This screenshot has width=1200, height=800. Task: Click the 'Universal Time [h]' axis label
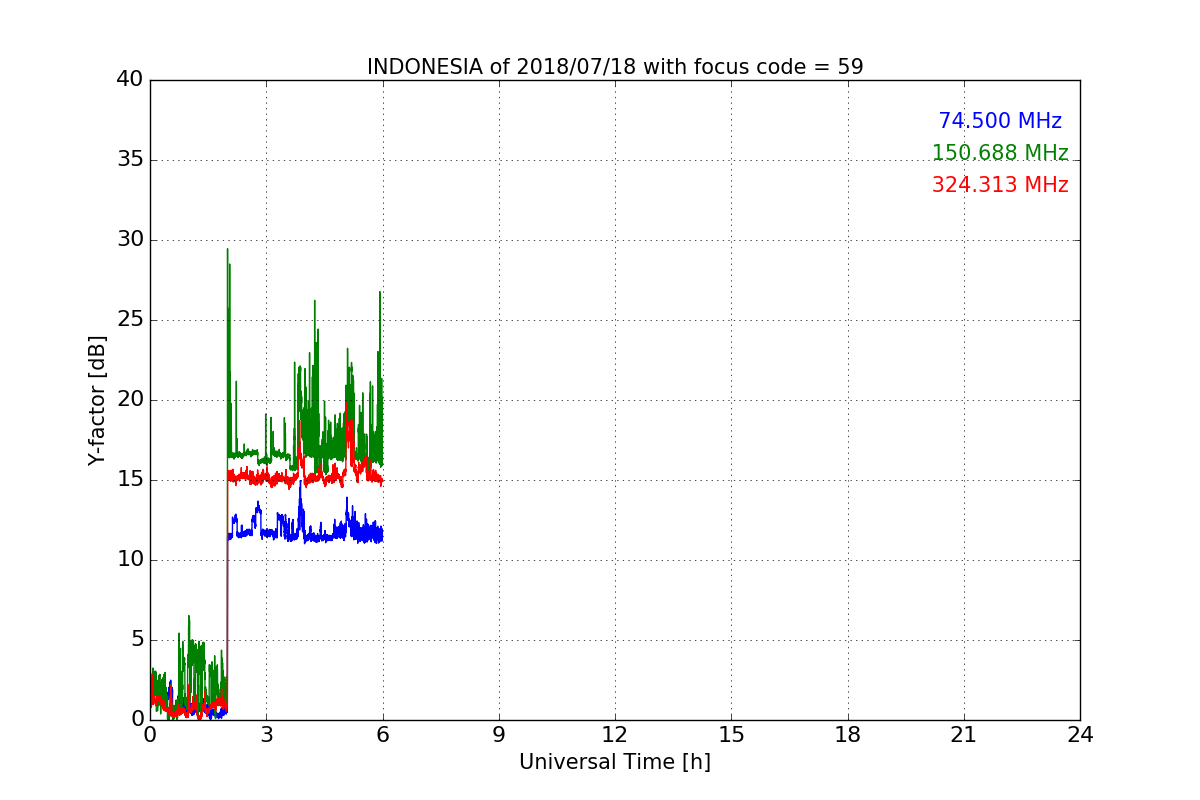pyautogui.click(x=615, y=762)
